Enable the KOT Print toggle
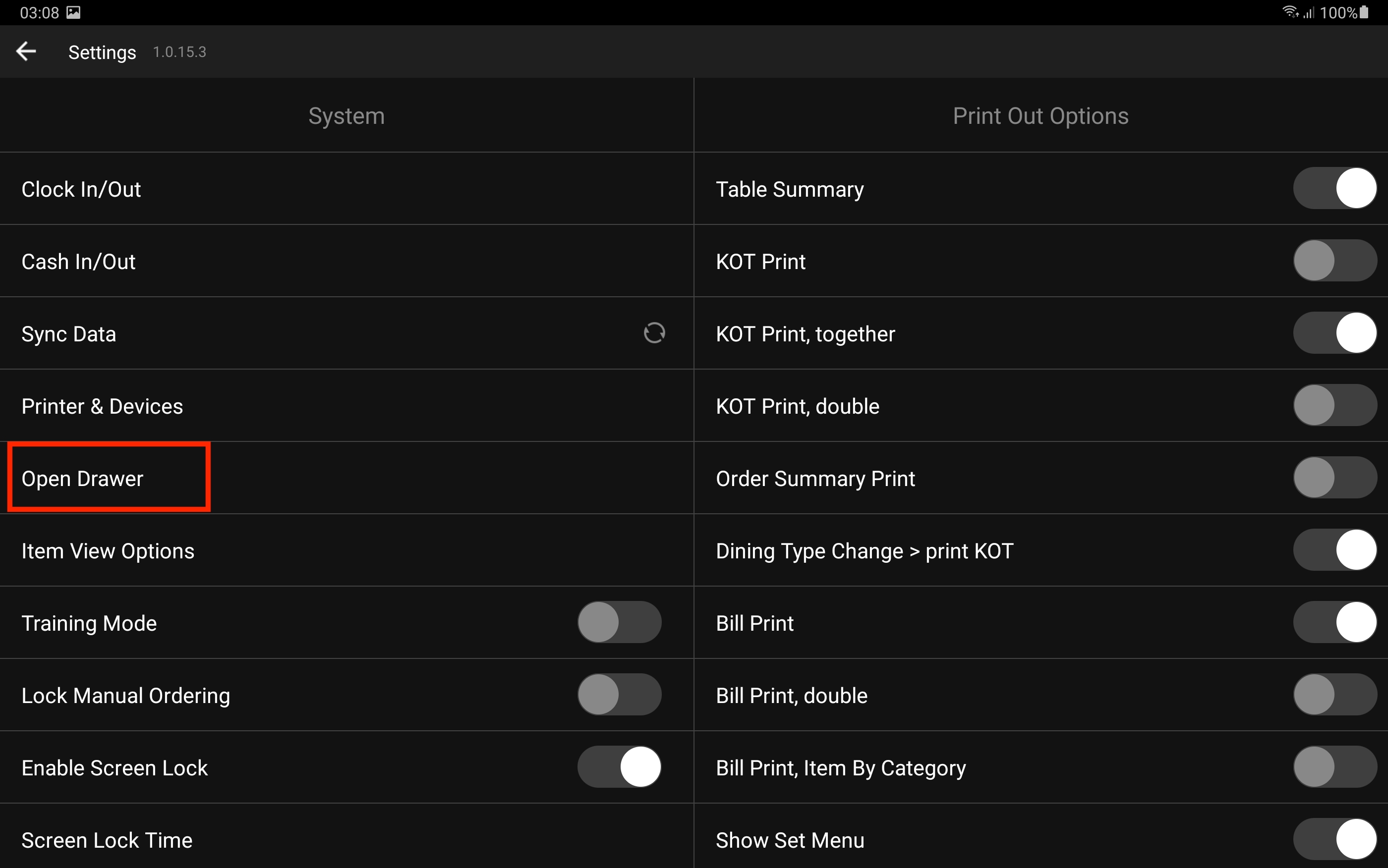 tap(1334, 261)
